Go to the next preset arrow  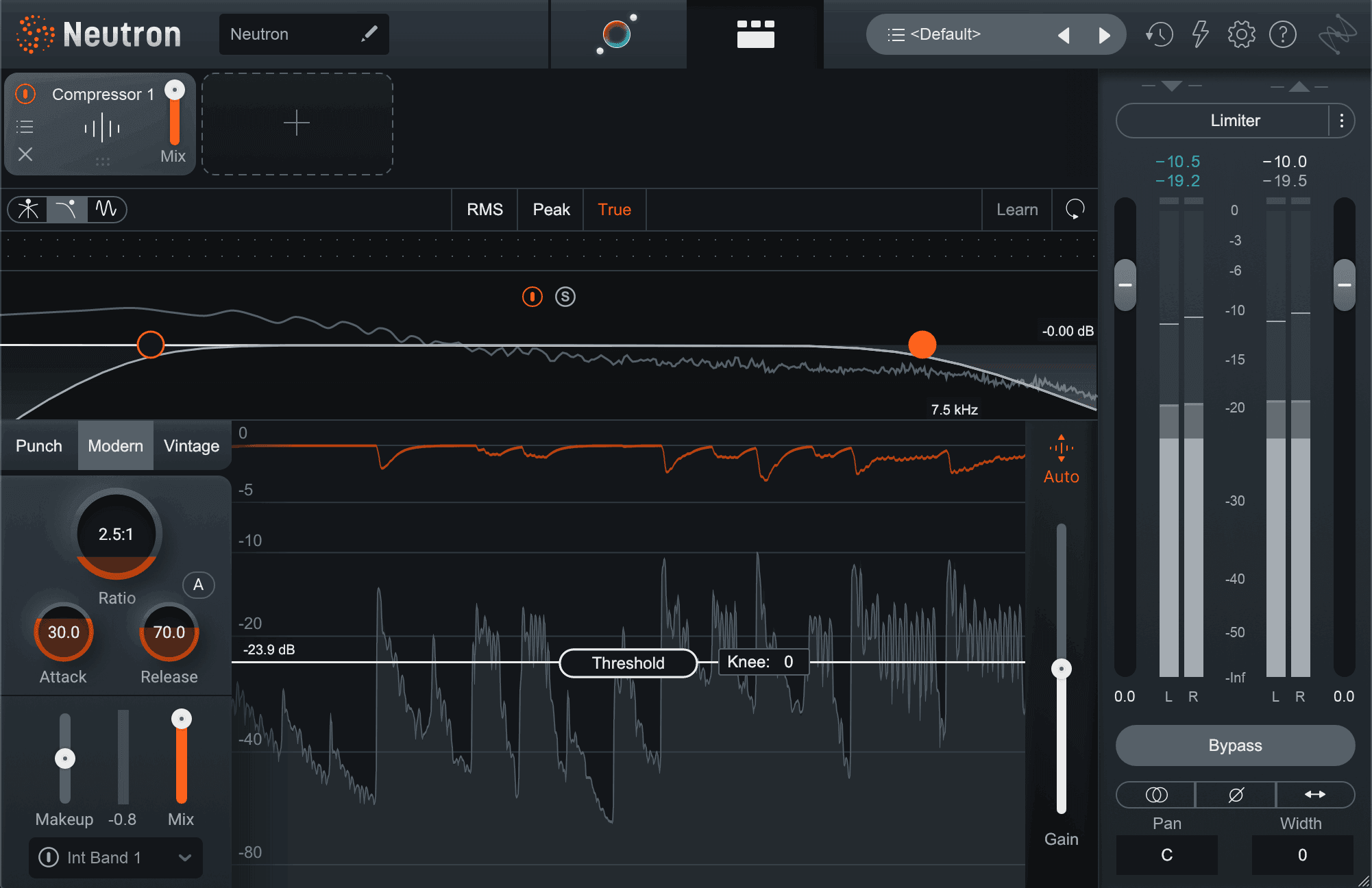pos(1104,35)
